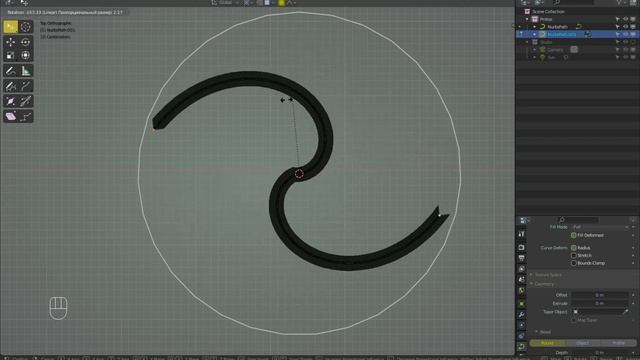This screenshot has width=640, height=360.
Task: Open the World properties tab
Action: coord(521,290)
